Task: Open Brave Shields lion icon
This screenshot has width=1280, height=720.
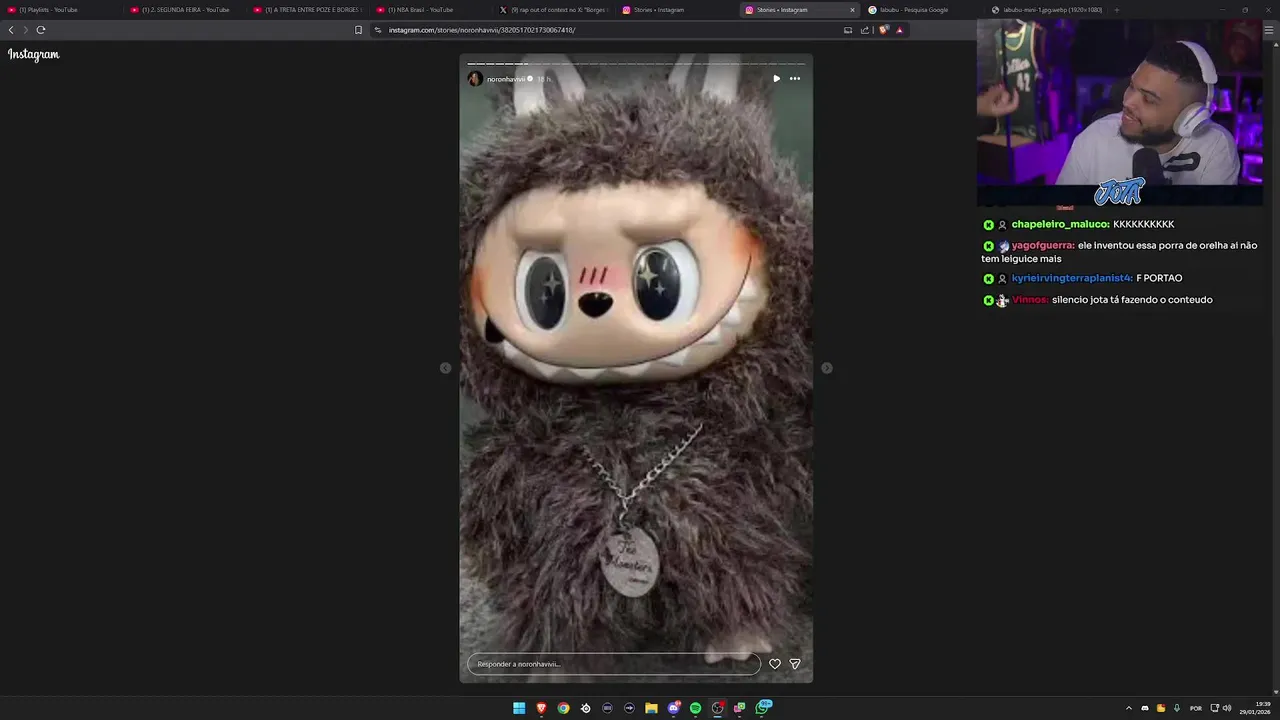Action: click(x=883, y=30)
